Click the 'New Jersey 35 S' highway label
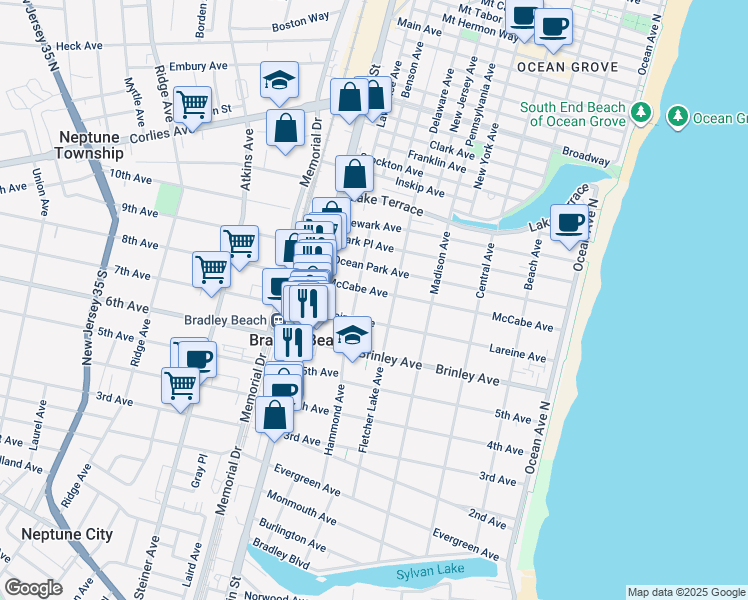This screenshot has width=748, height=600. [94, 318]
